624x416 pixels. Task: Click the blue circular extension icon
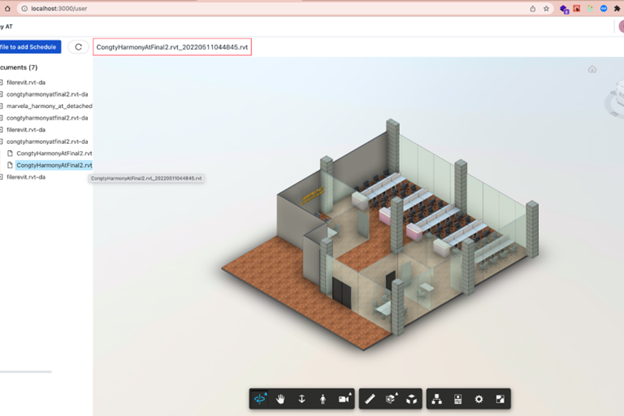[x=604, y=8]
